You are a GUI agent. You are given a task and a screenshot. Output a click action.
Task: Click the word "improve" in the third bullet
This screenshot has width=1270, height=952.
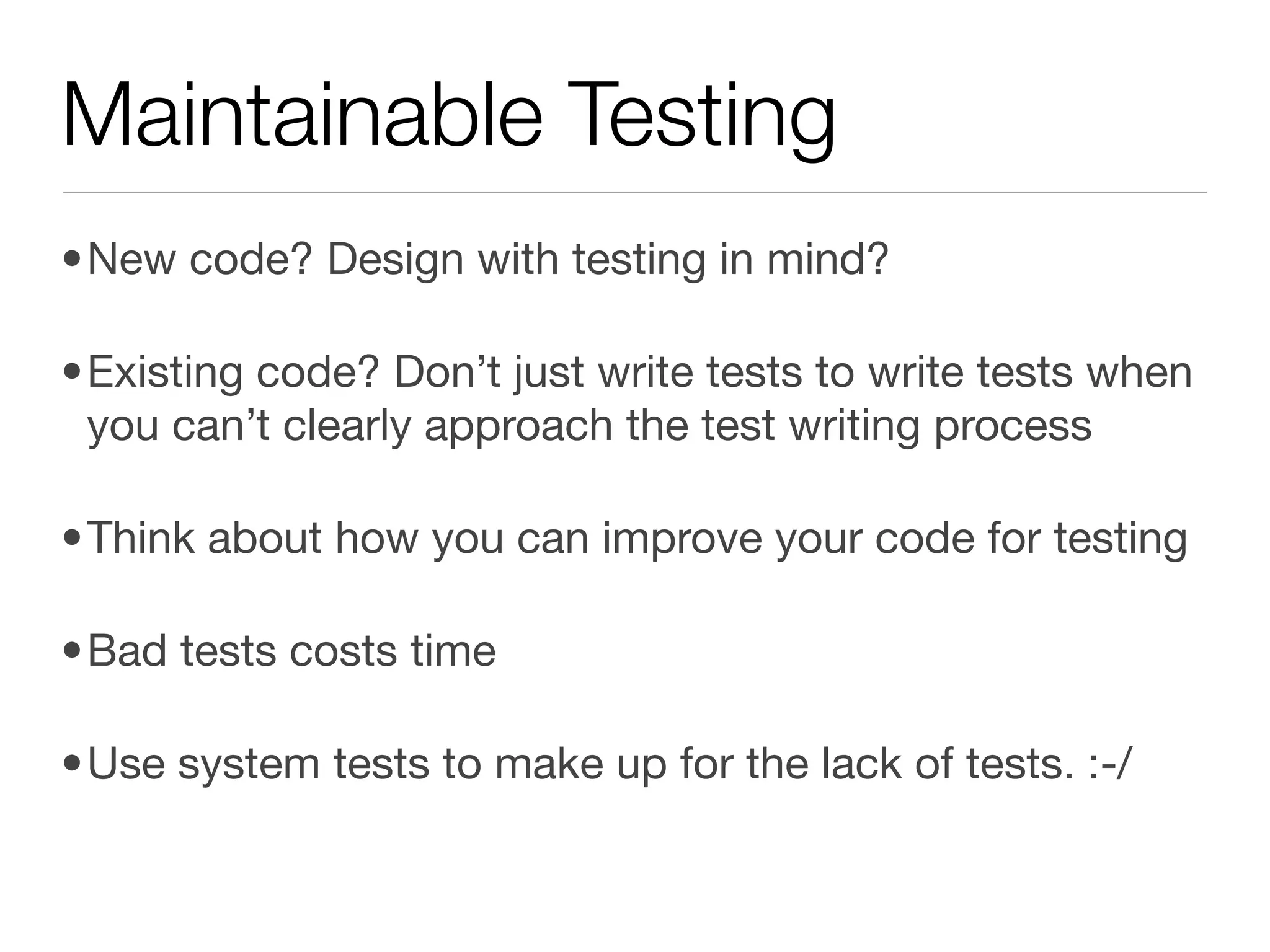[682, 538]
